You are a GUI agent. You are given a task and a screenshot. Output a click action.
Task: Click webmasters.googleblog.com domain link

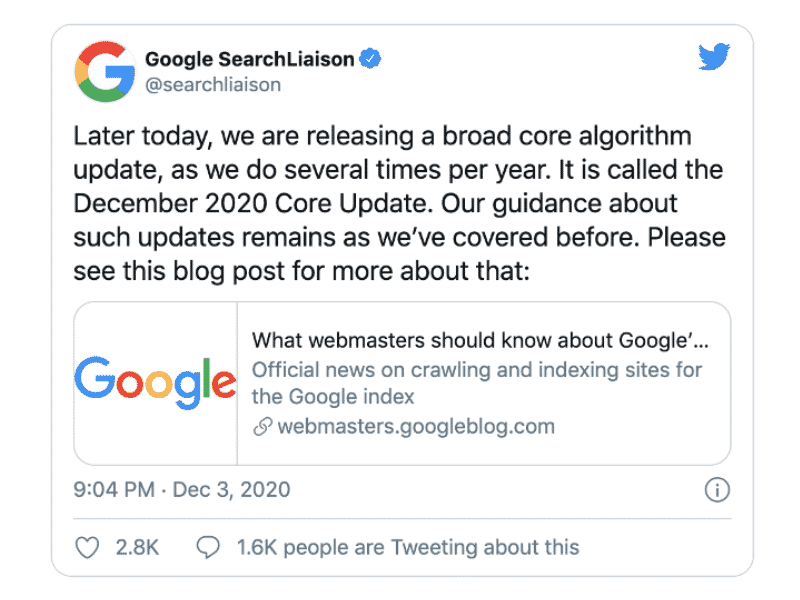coord(416,426)
